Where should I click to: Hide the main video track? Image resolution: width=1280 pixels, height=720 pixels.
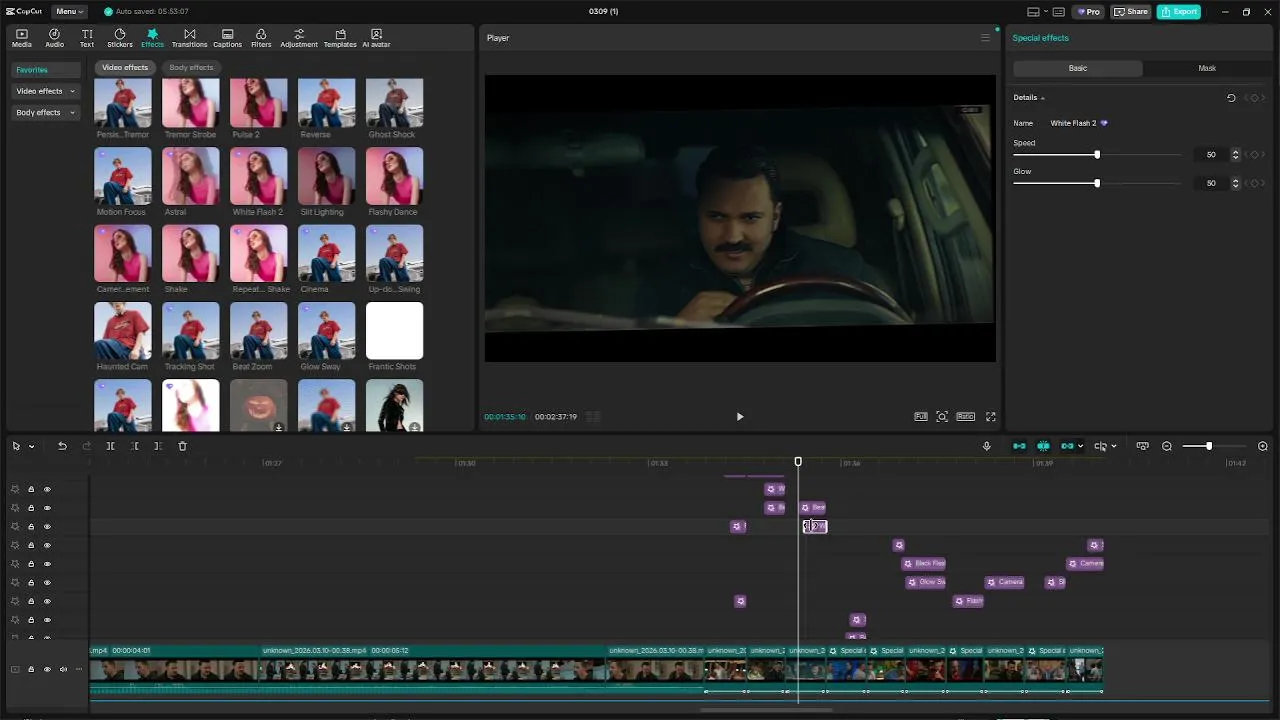pos(47,670)
